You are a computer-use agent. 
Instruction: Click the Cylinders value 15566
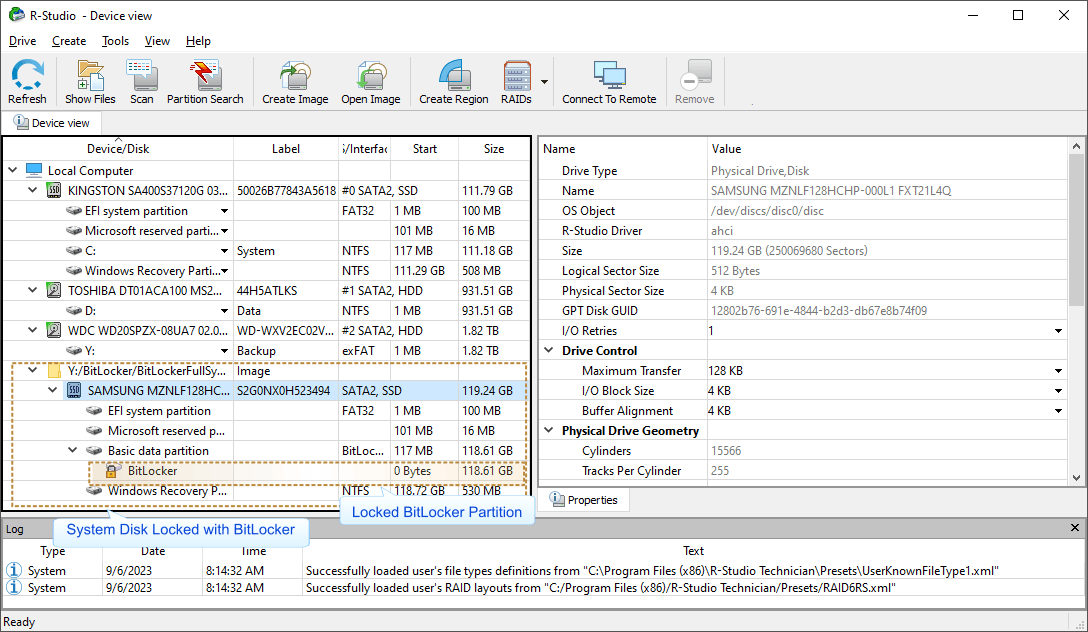pos(726,451)
